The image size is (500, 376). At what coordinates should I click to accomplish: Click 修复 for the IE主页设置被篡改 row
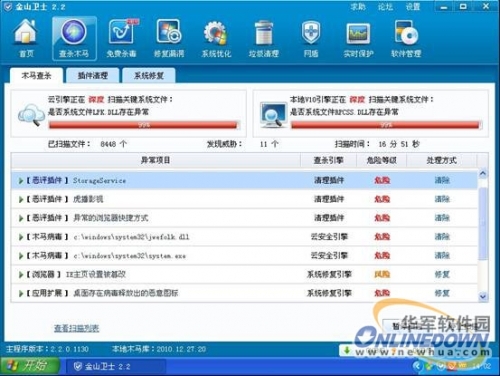[442, 274]
